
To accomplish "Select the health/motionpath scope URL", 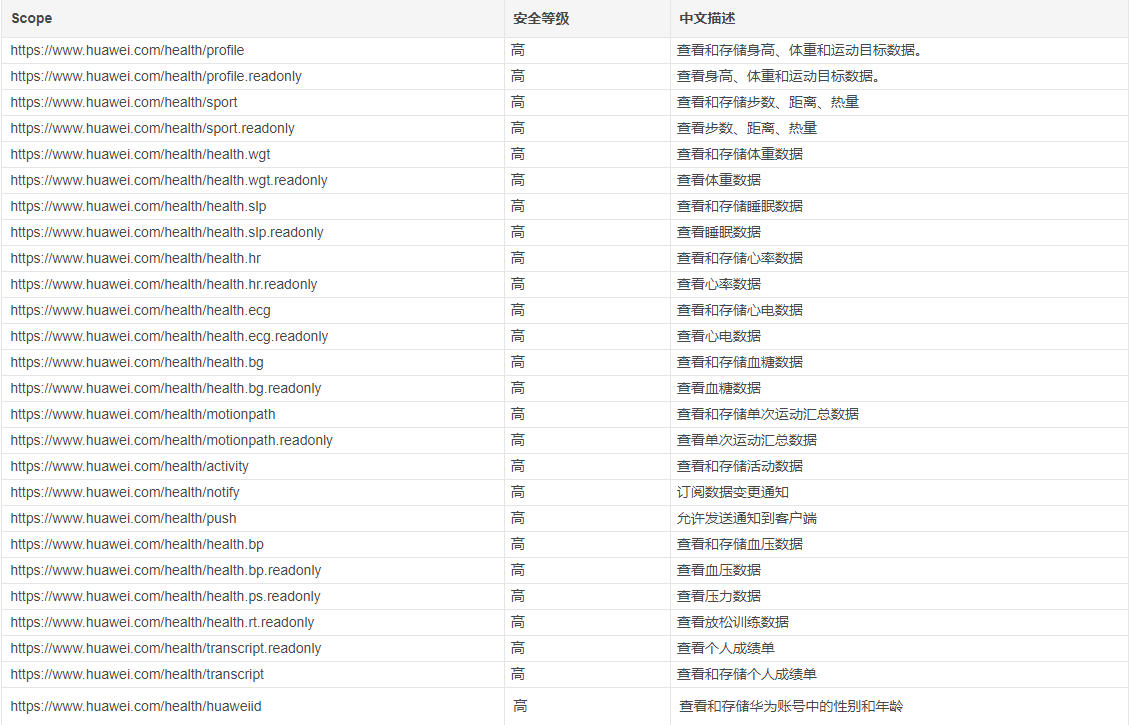I will (x=143, y=414).
